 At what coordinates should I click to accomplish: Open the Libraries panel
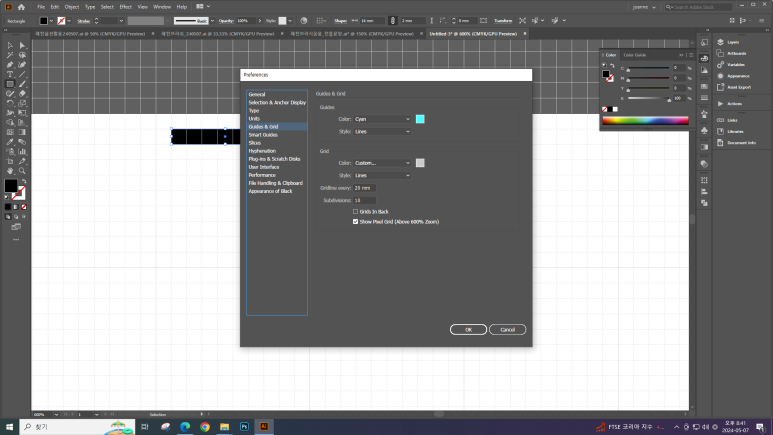(x=733, y=131)
